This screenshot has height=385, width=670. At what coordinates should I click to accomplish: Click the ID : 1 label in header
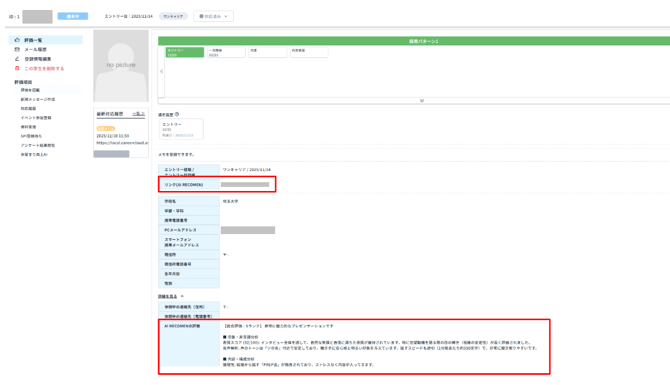tap(14, 17)
